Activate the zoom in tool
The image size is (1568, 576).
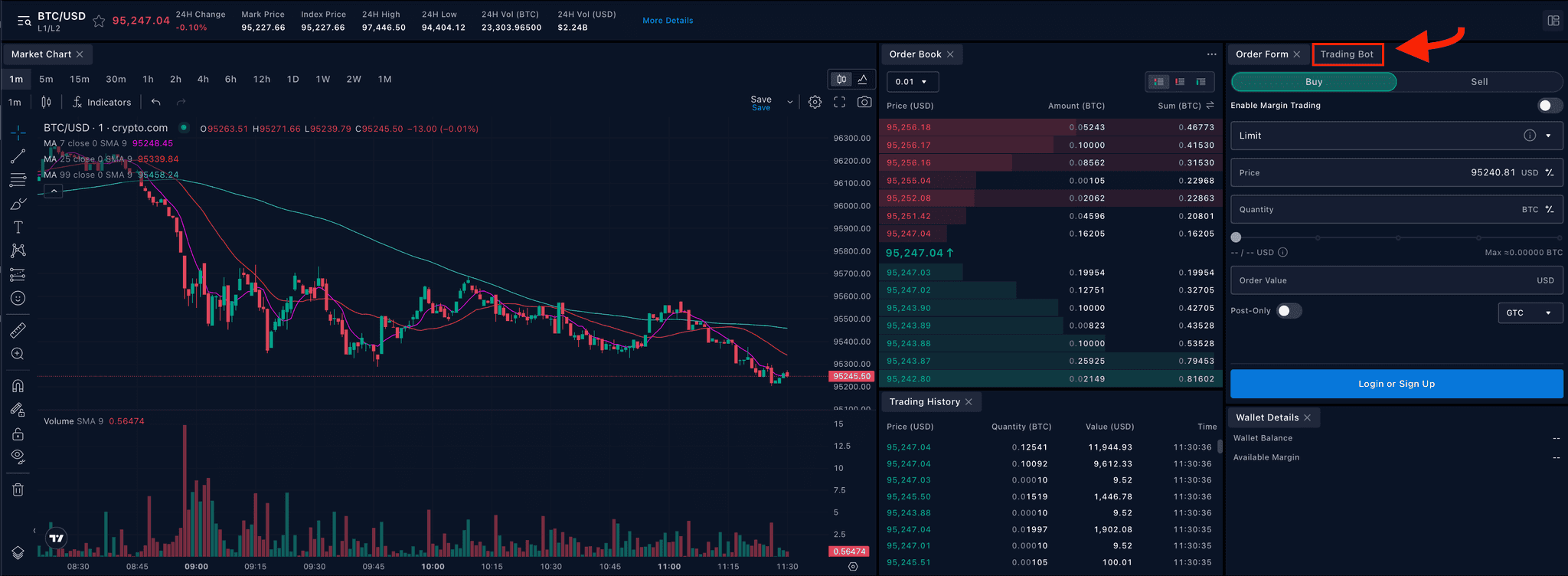click(18, 354)
